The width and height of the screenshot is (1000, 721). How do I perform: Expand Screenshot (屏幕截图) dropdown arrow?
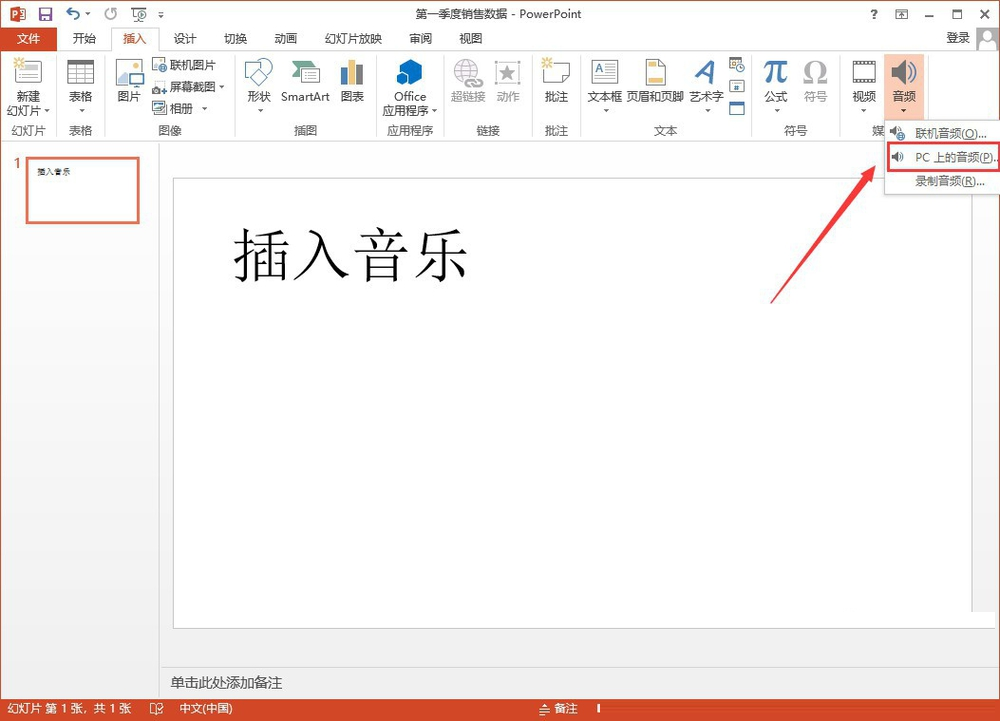222,87
